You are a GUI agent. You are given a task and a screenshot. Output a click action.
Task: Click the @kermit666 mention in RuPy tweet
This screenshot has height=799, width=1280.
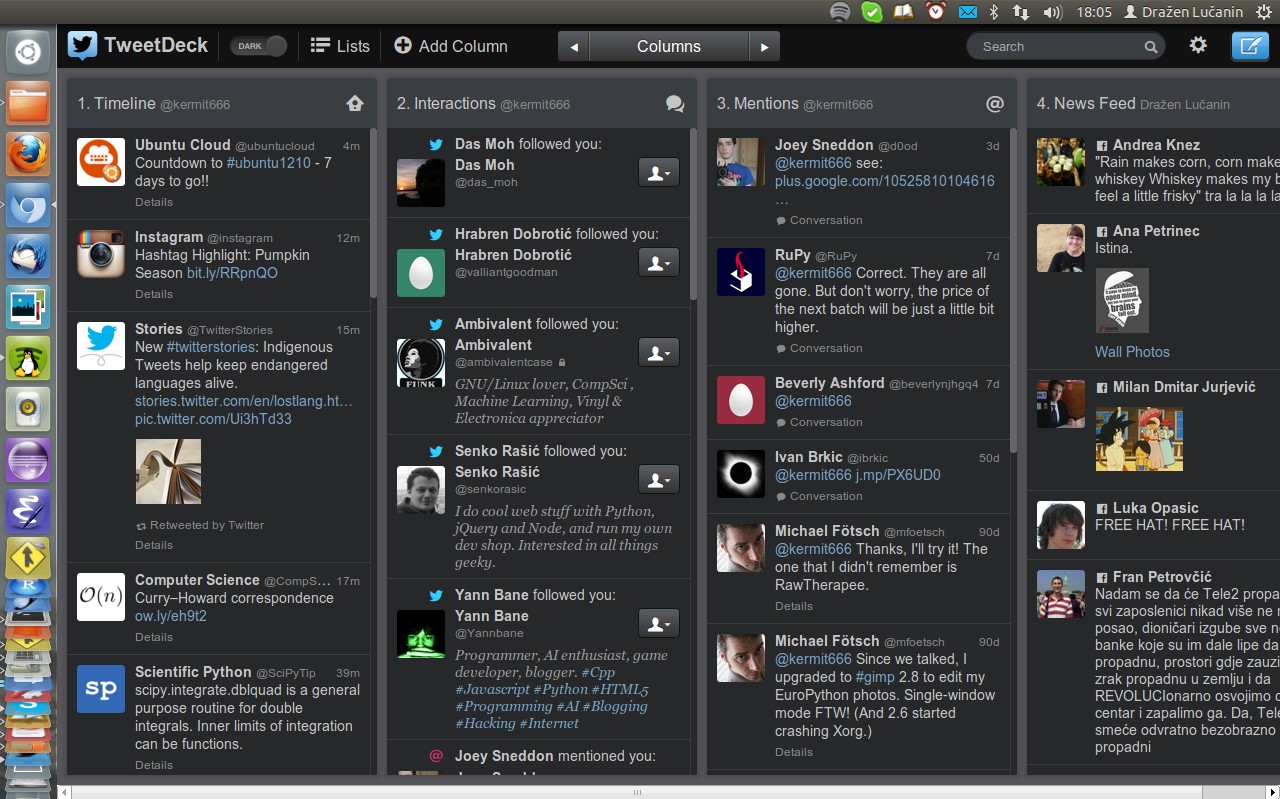pos(813,273)
